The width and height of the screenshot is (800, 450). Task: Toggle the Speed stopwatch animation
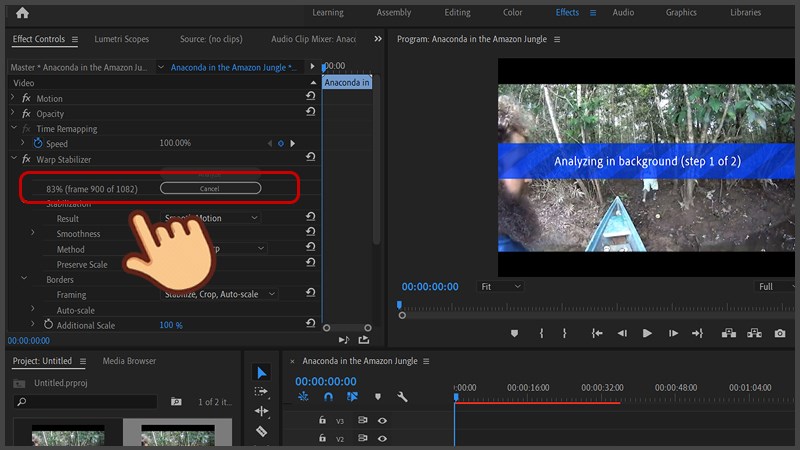click(37, 144)
